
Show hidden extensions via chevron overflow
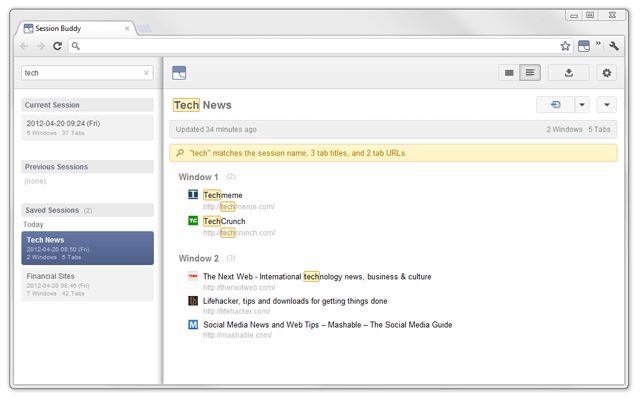[598, 43]
